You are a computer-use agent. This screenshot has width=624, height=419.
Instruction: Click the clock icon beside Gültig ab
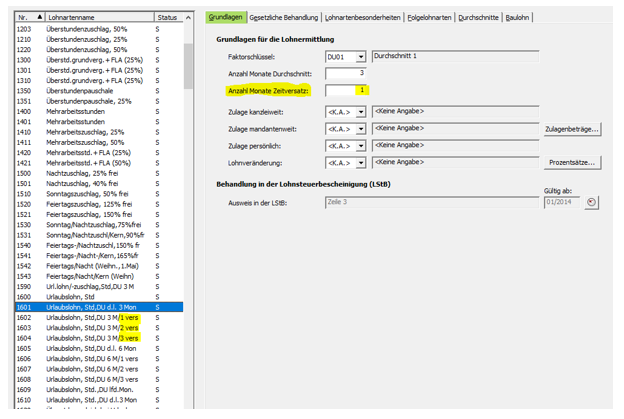[591, 202]
